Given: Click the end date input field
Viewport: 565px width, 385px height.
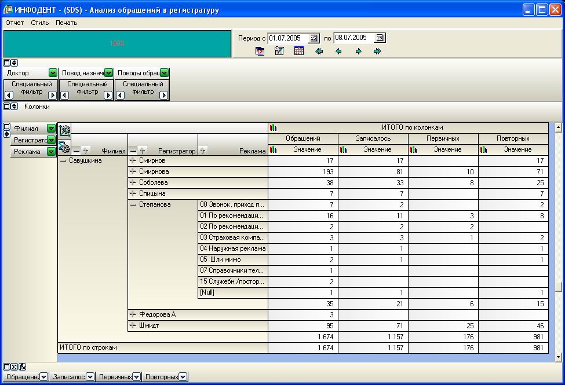Looking at the screenshot, I should pos(354,37).
